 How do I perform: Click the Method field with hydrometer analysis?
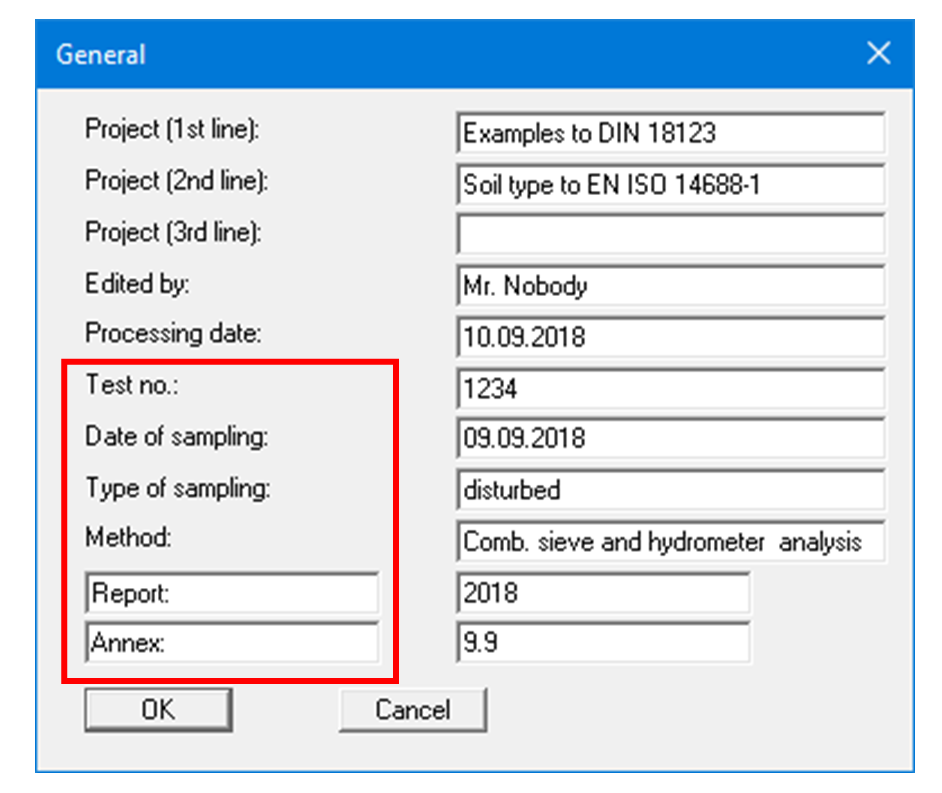(x=670, y=541)
